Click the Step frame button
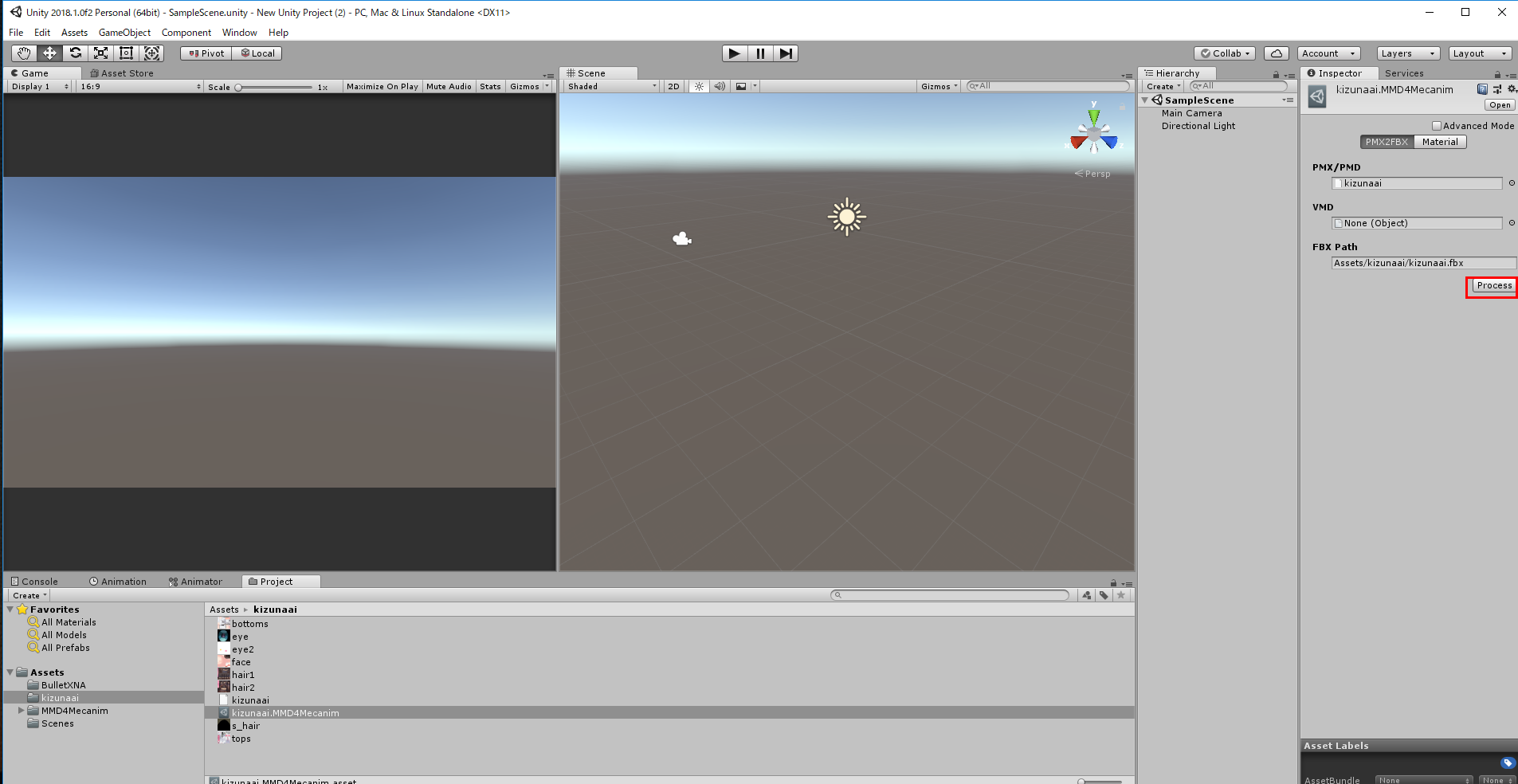Image resolution: width=1518 pixels, height=784 pixels. click(x=786, y=53)
